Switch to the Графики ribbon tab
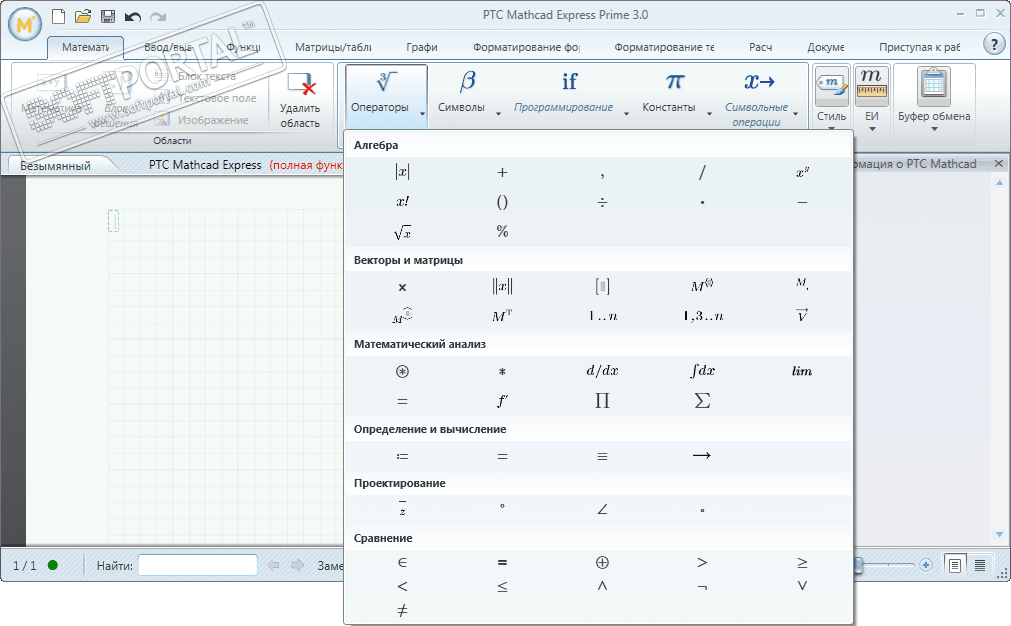1011x626 pixels. click(422, 47)
